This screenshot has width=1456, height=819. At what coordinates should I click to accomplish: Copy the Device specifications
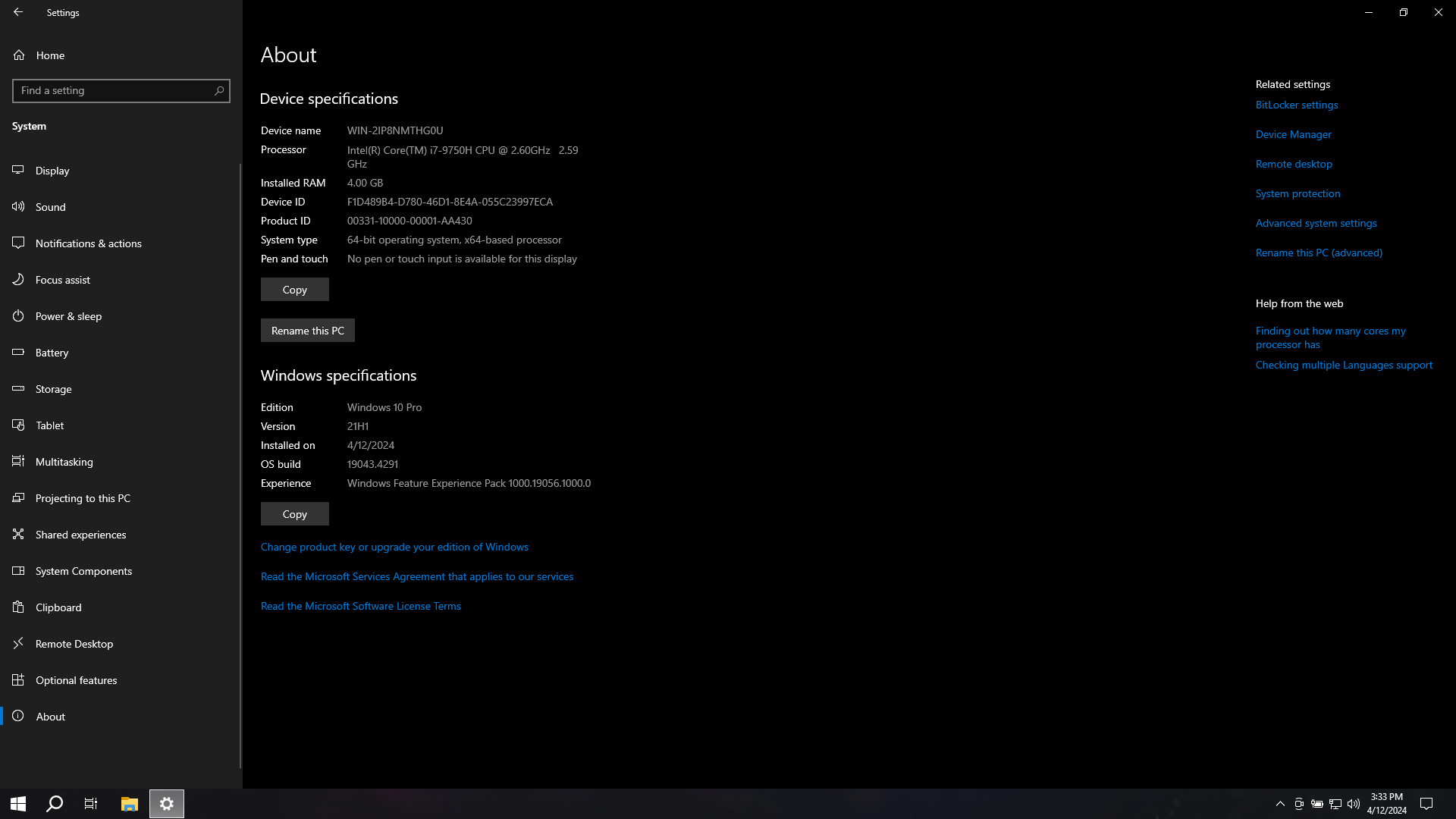point(294,289)
